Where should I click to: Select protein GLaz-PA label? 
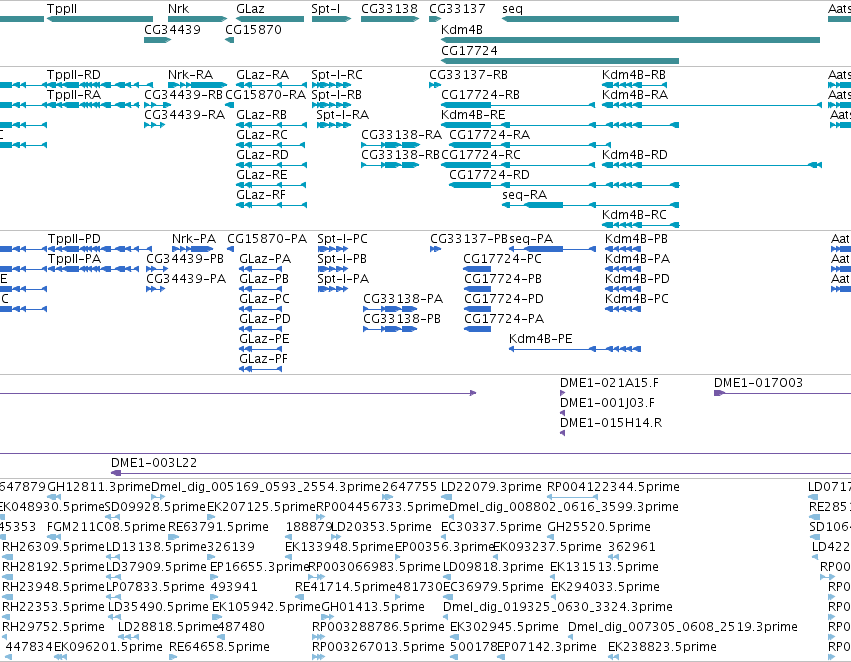point(265,259)
